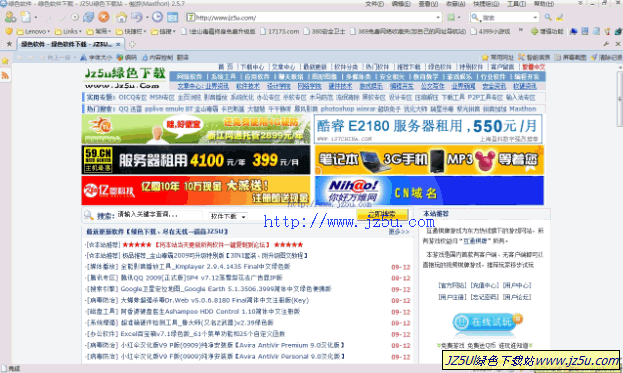Click the highlight search terms icon
Viewport: 623px width, 373px height.
(x=560, y=17)
